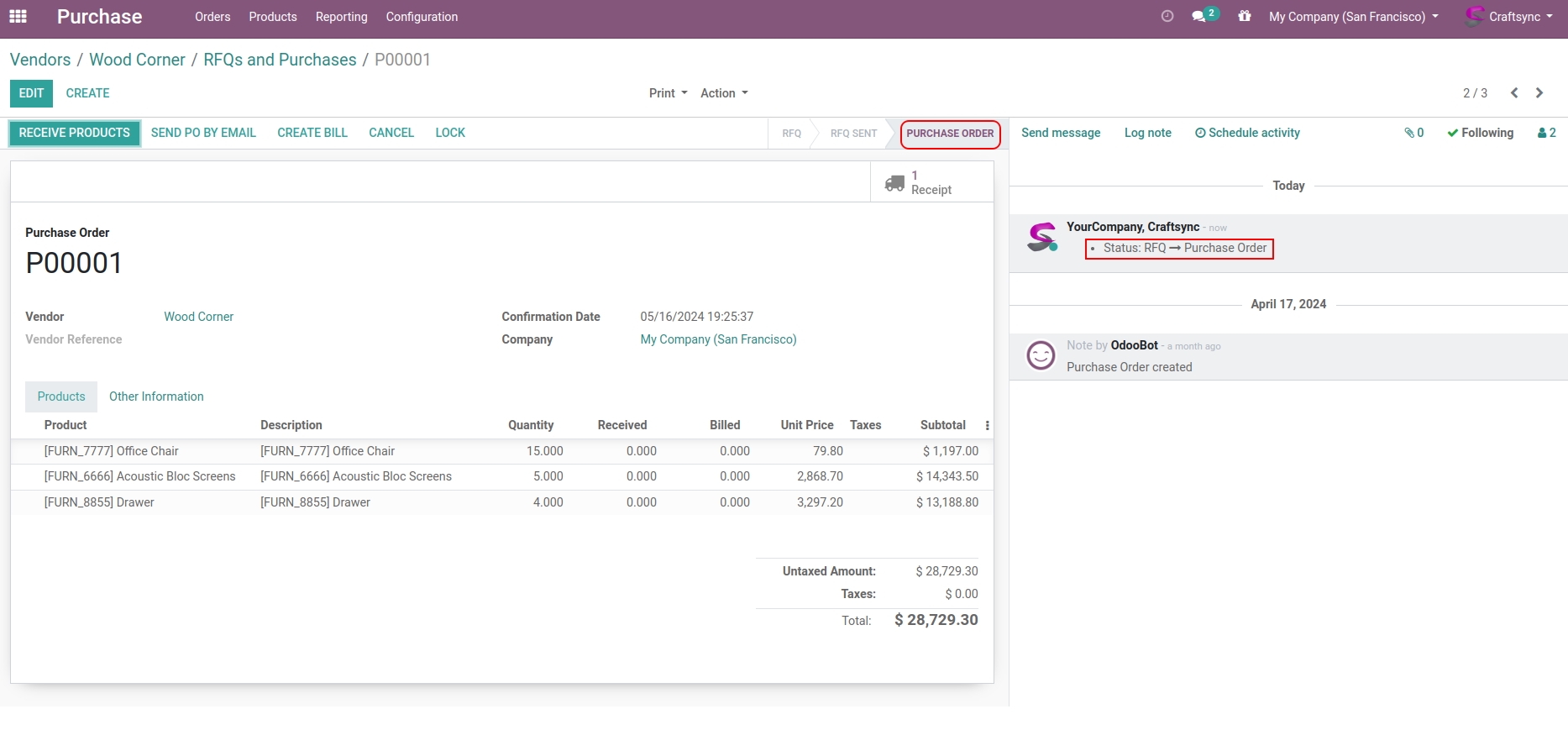Select the Office Chair product row
Viewport: 1568px width, 751px height.
point(112,451)
